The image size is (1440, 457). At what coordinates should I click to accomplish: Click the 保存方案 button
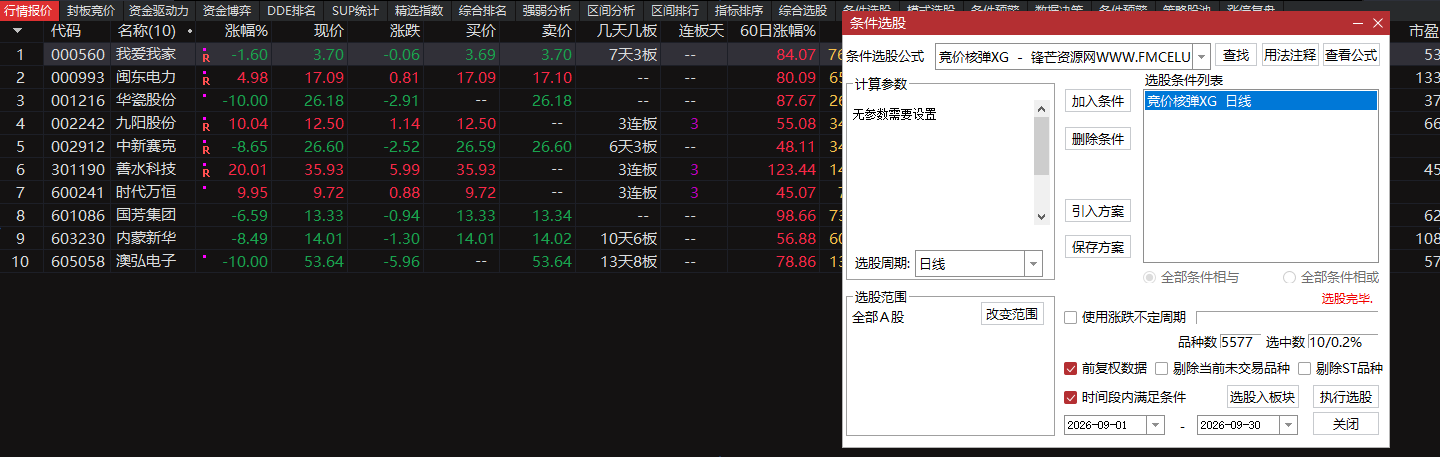pyautogui.click(x=1098, y=247)
